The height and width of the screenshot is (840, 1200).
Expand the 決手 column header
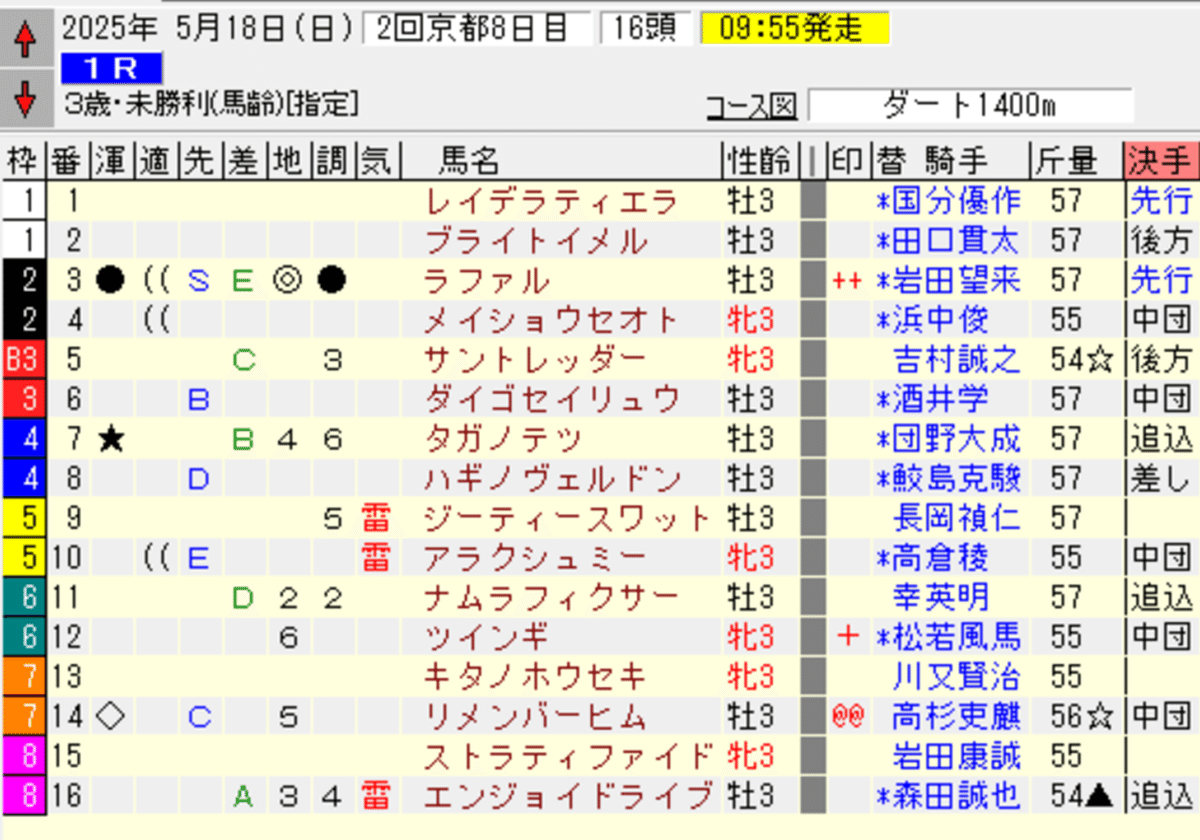(1160, 159)
